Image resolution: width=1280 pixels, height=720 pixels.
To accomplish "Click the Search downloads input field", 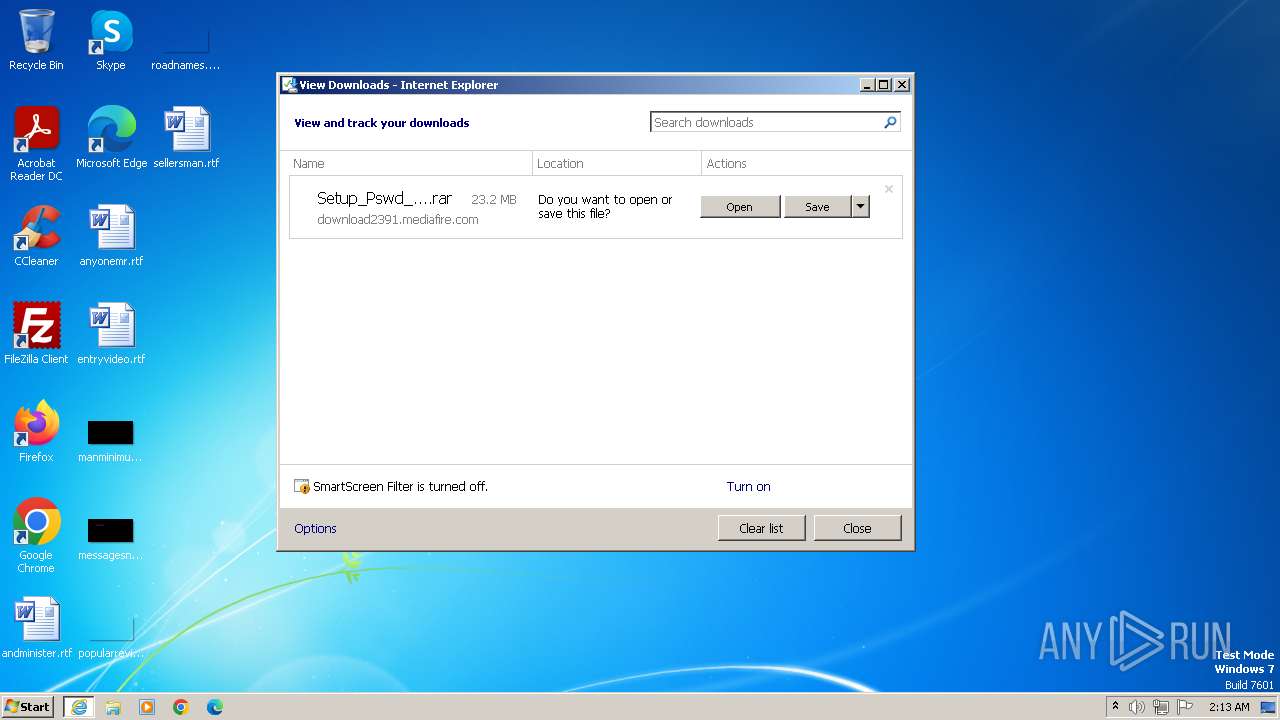I will [x=766, y=122].
